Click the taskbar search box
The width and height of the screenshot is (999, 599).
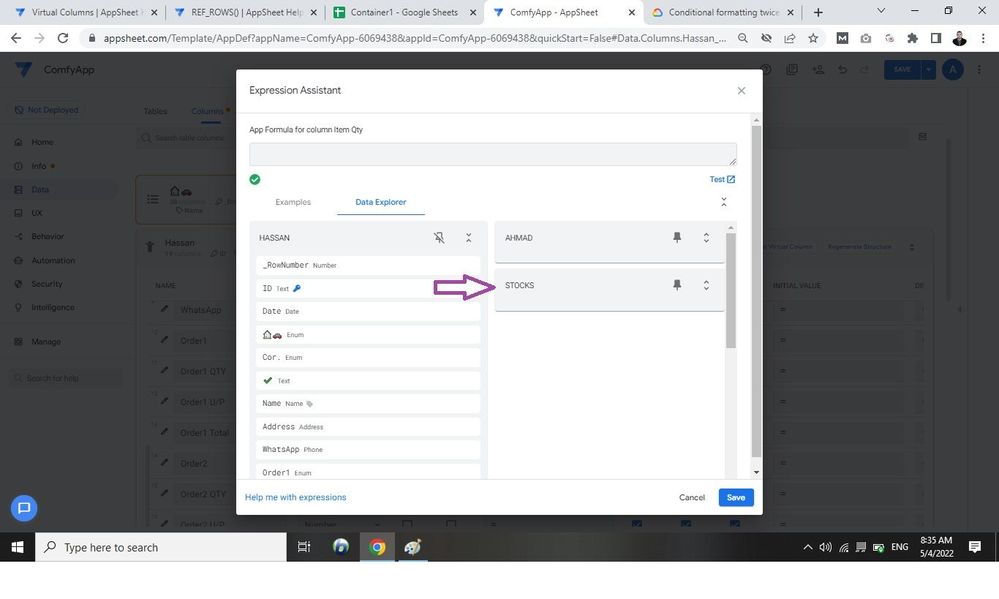161,547
